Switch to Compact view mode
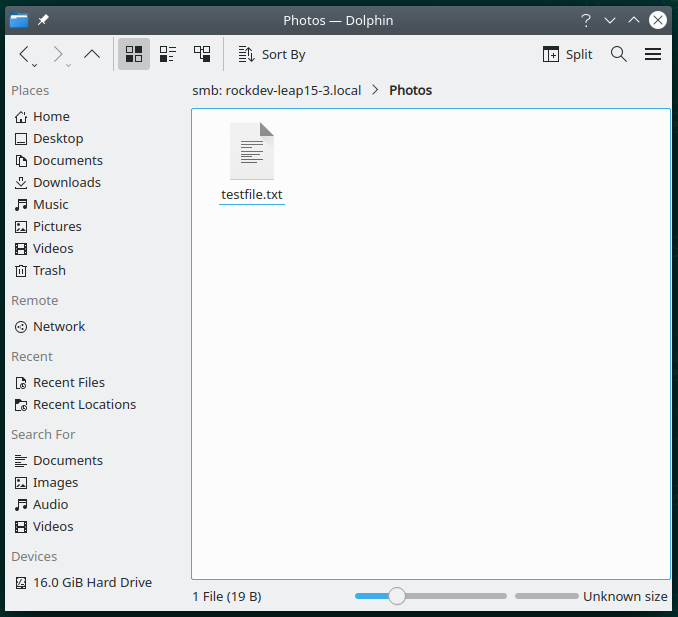The image size is (678, 617). click(x=168, y=54)
